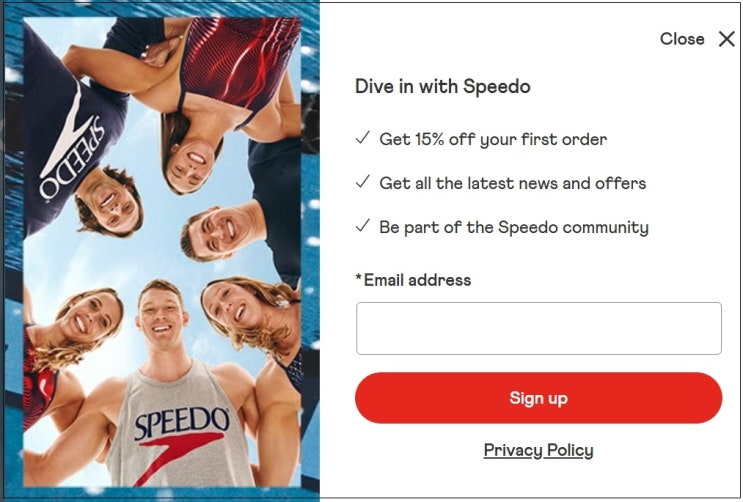The width and height of the screenshot is (743, 502).
Task: Click the checkmark beside 15% off offer
Action: click(362, 138)
